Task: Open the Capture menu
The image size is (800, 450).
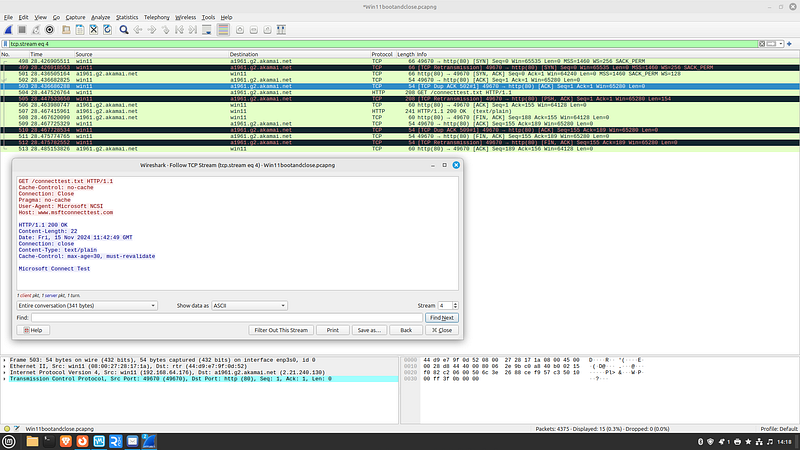Action: [76, 17]
